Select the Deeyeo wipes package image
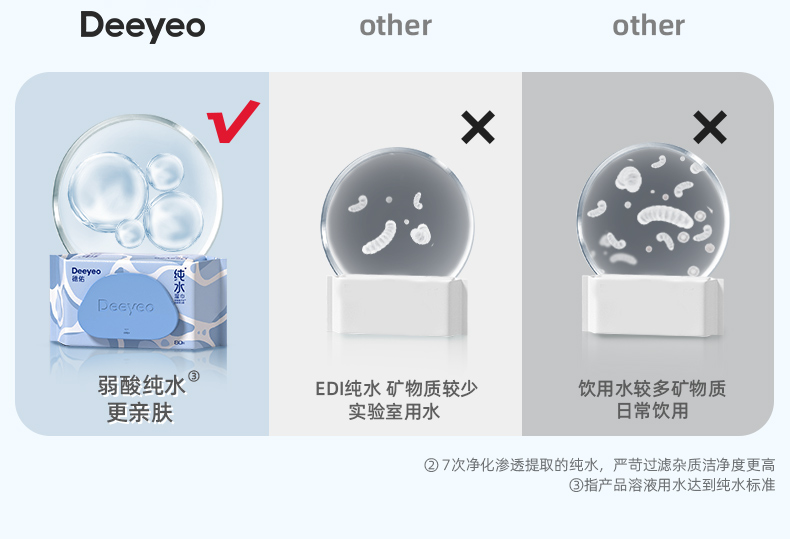This screenshot has width=790, height=539. tap(138, 300)
